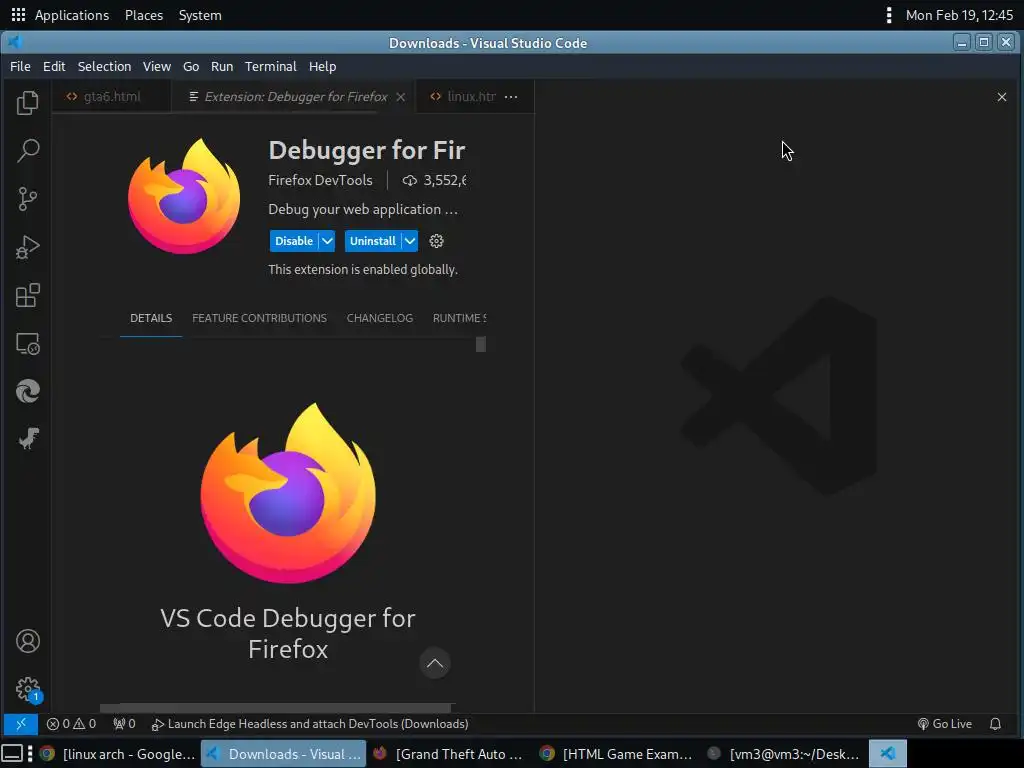Switch to the vm3@vm3 terminal taskbar window
This screenshot has height=768, width=1024.
[x=784, y=754]
